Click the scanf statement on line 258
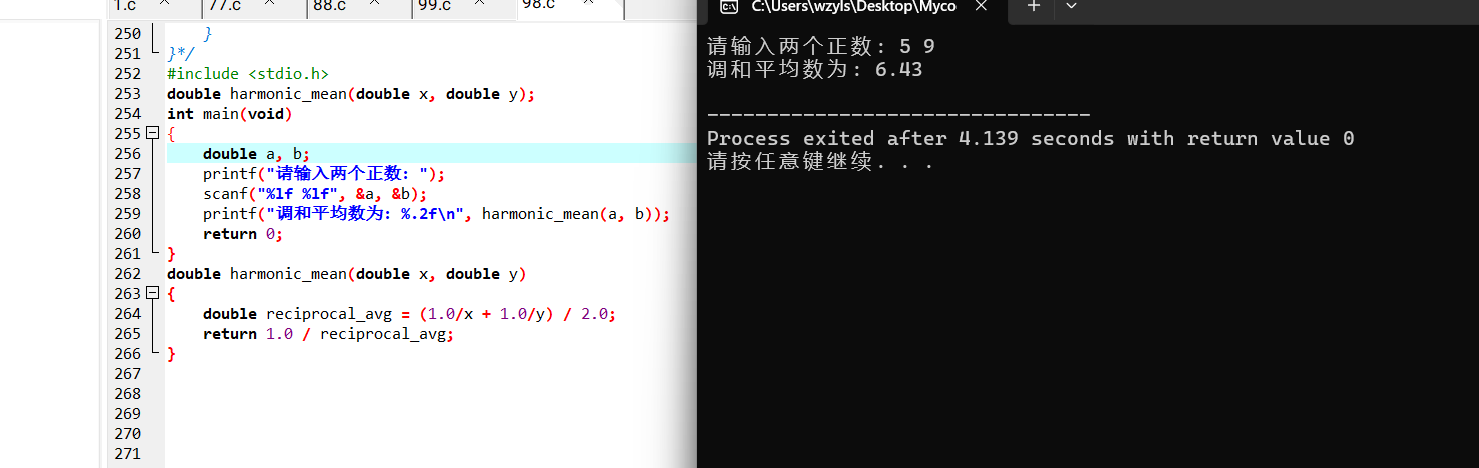The image size is (1479, 468). 315,194
